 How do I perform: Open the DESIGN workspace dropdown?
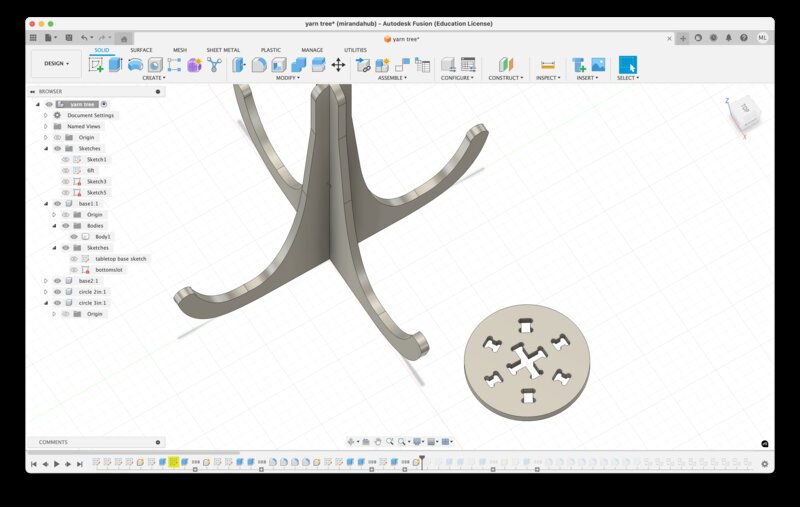[x=56, y=63]
